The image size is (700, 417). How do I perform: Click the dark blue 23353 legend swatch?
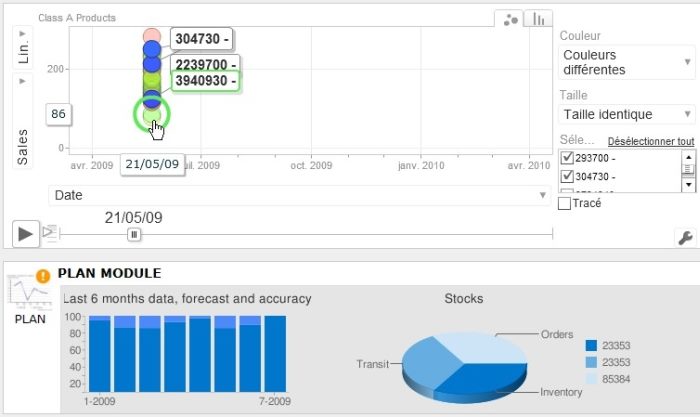591,344
